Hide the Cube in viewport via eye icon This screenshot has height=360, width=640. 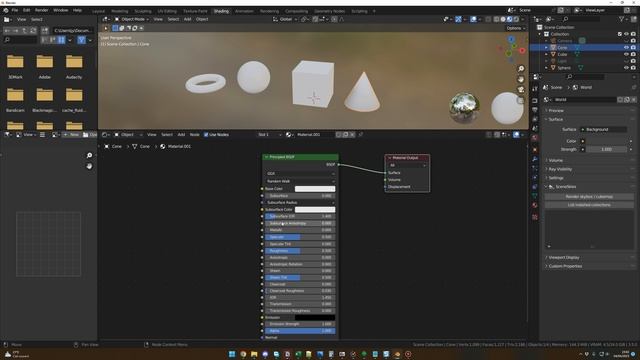coord(626,54)
